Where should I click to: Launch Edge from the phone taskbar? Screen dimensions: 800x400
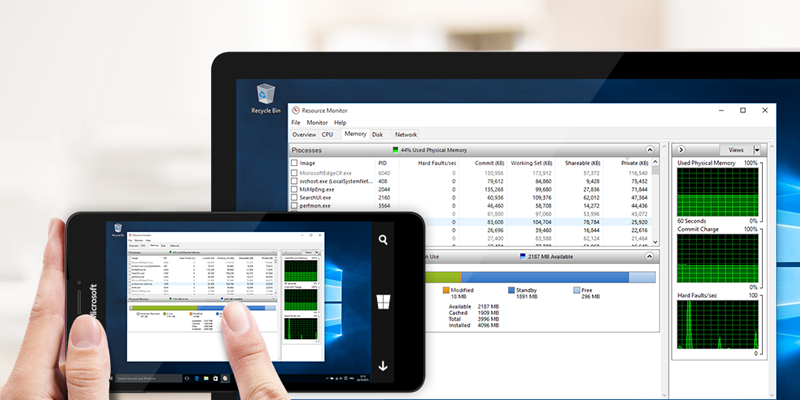point(196,379)
